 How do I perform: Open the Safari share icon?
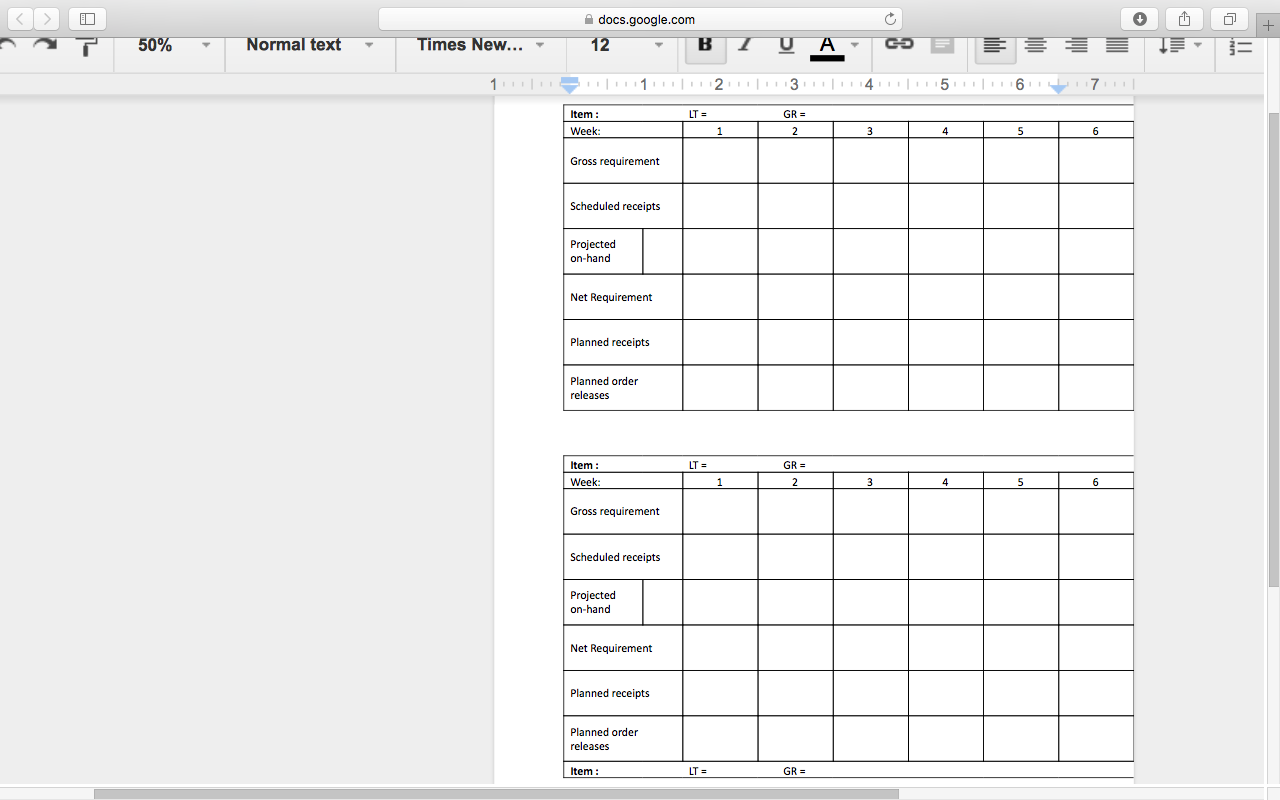tap(1184, 19)
